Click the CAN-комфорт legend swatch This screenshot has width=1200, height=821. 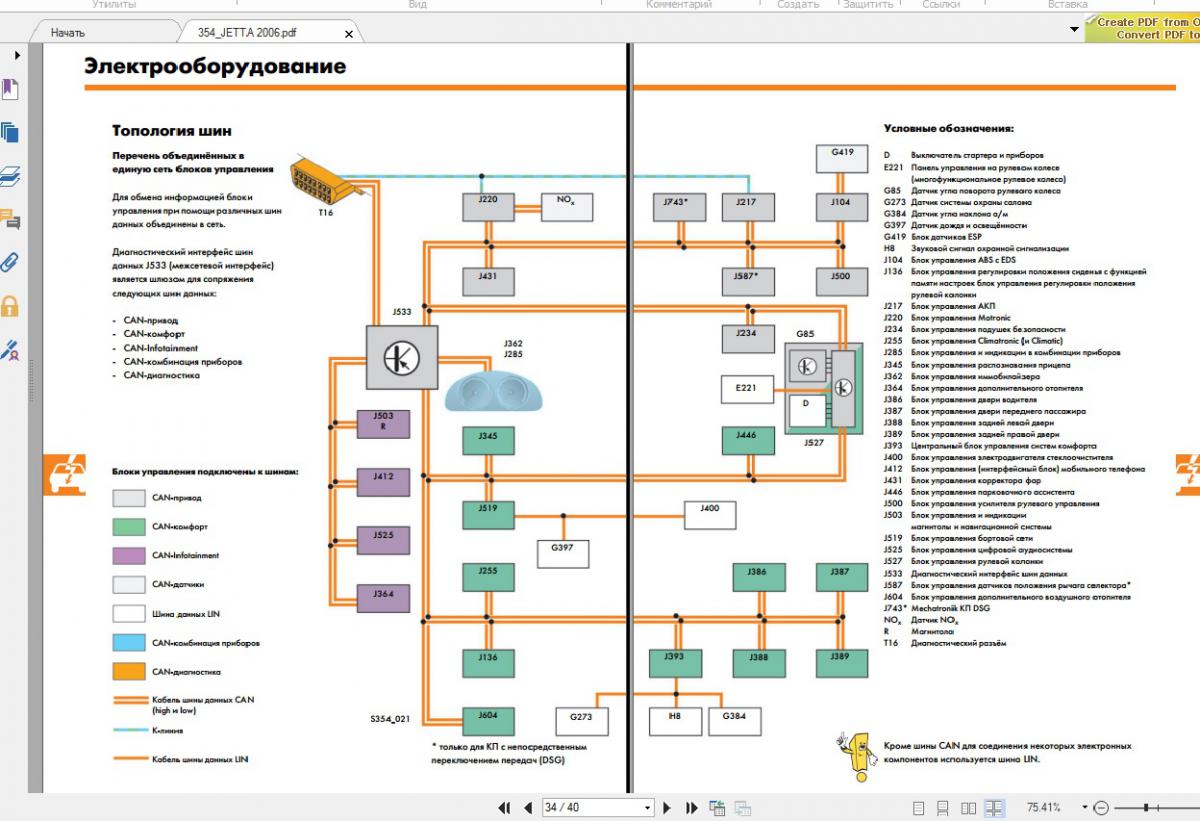[129, 527]
